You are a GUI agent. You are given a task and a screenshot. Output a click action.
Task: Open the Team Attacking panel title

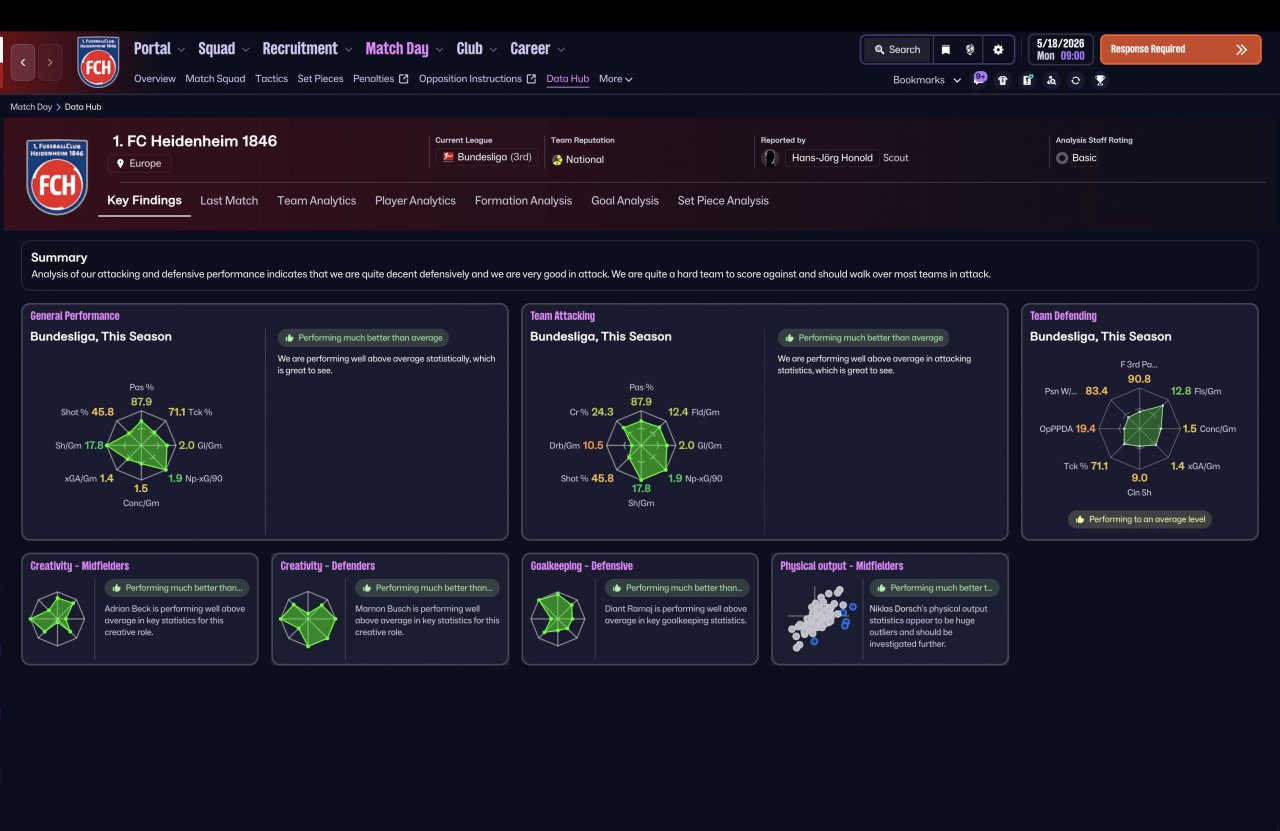563,316
